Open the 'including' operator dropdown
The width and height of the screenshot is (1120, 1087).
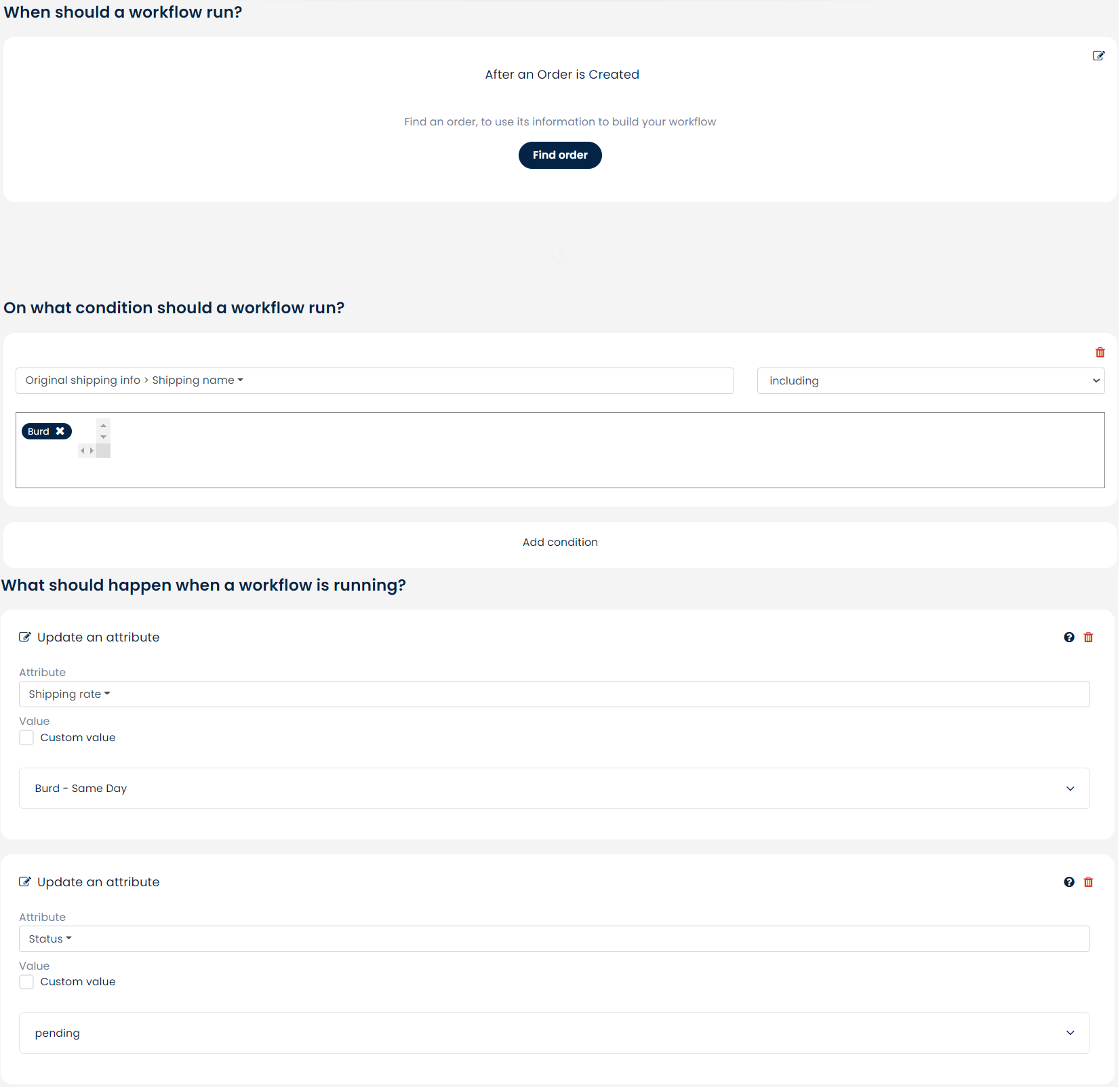click(x=931, y=380)
